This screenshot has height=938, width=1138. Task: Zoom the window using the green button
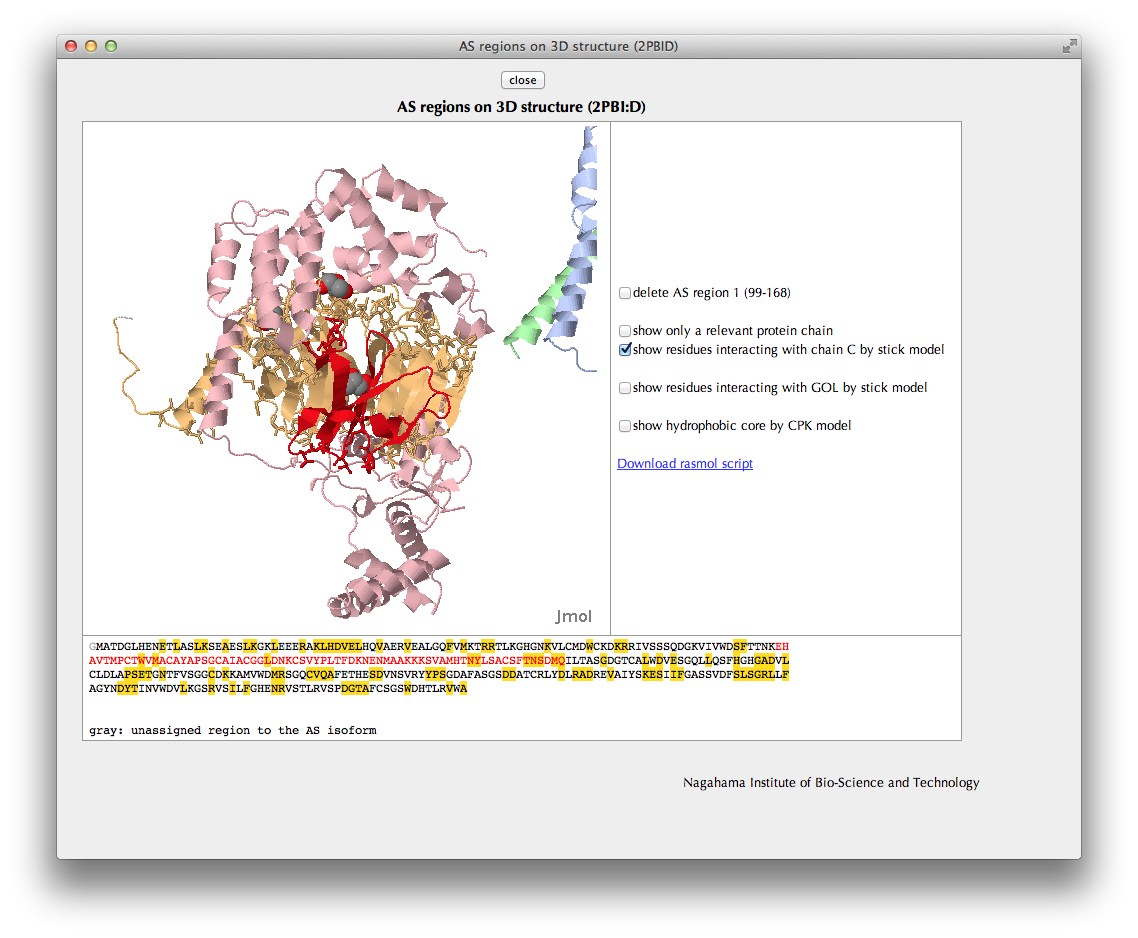[x=111, y=46]
